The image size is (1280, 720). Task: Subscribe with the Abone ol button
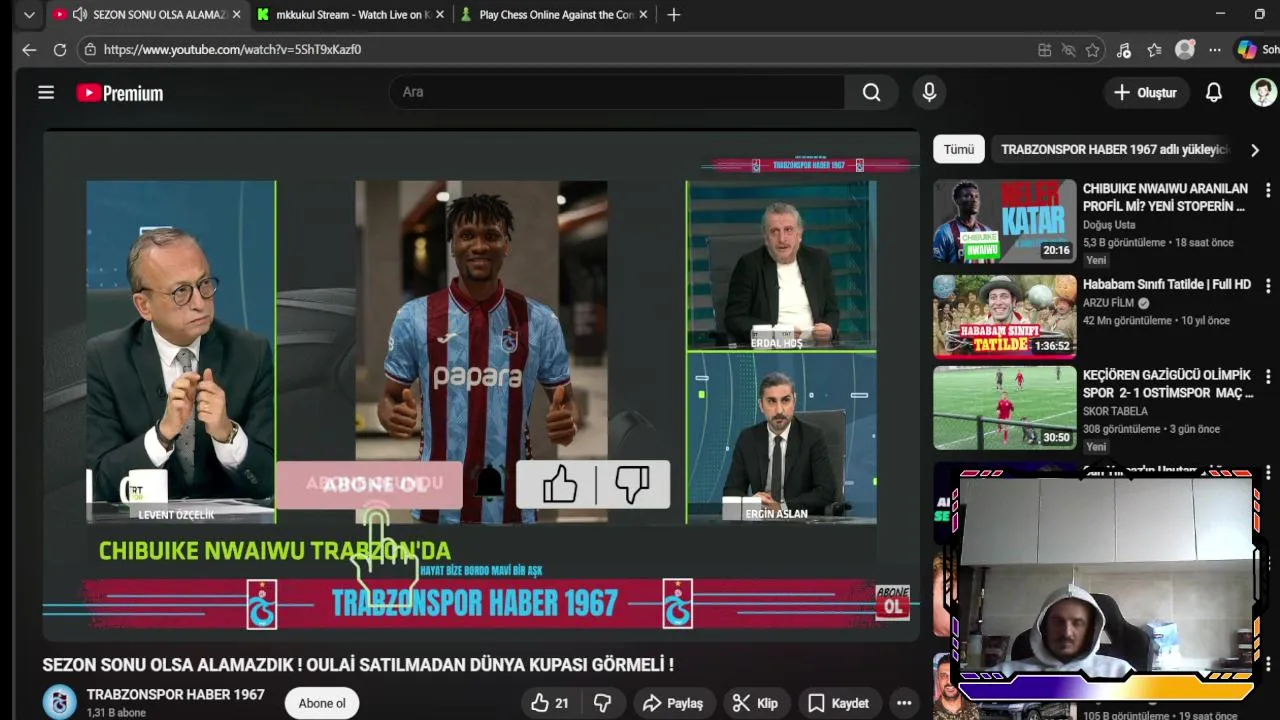(x=322, y=703)
